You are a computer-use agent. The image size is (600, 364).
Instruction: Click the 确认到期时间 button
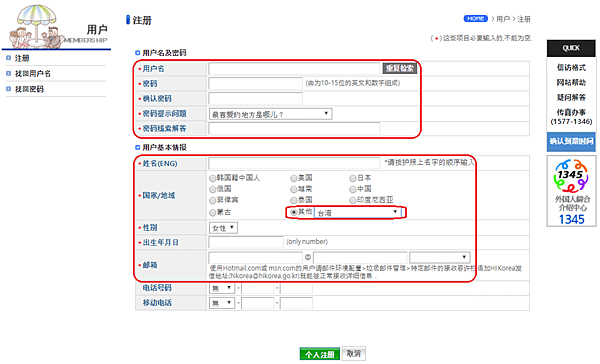571,142
